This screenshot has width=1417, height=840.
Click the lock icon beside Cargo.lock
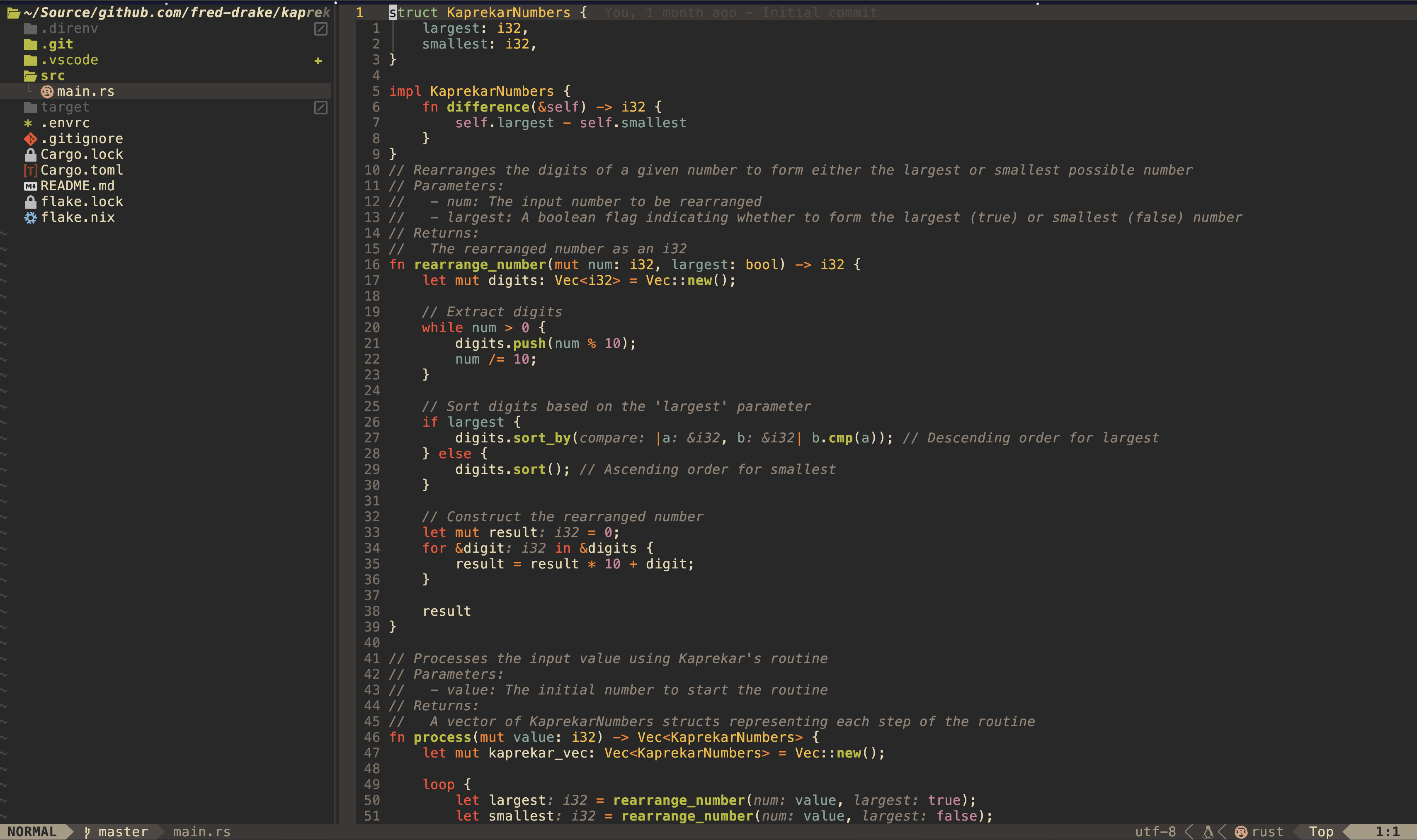31,155
